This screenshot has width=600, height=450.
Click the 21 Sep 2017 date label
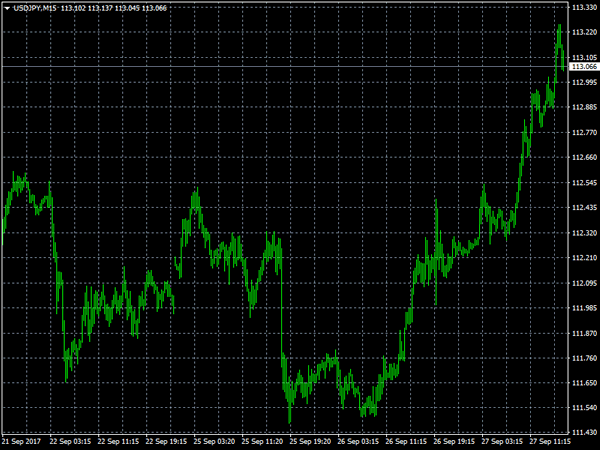21,441
